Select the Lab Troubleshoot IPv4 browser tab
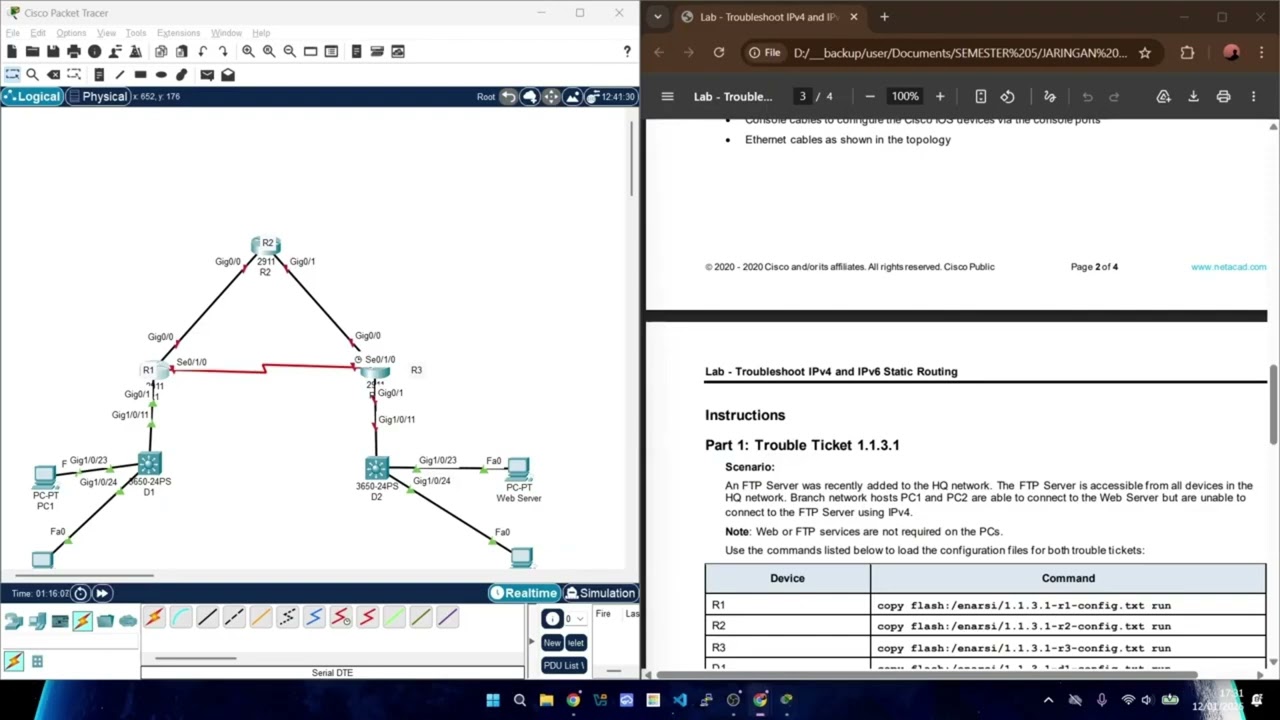The image size is (1280, 720). (768, 17)
